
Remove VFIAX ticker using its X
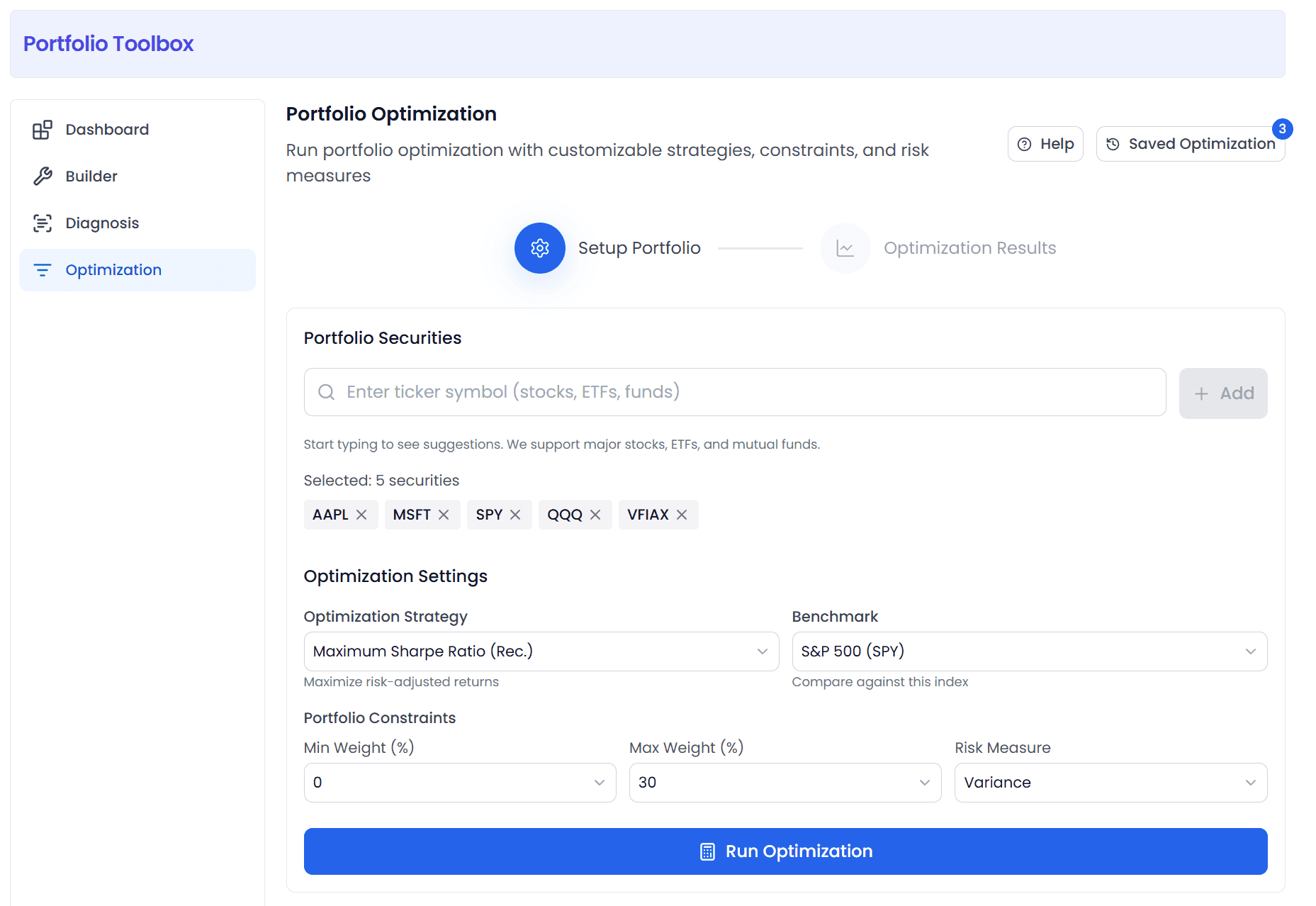682,515
